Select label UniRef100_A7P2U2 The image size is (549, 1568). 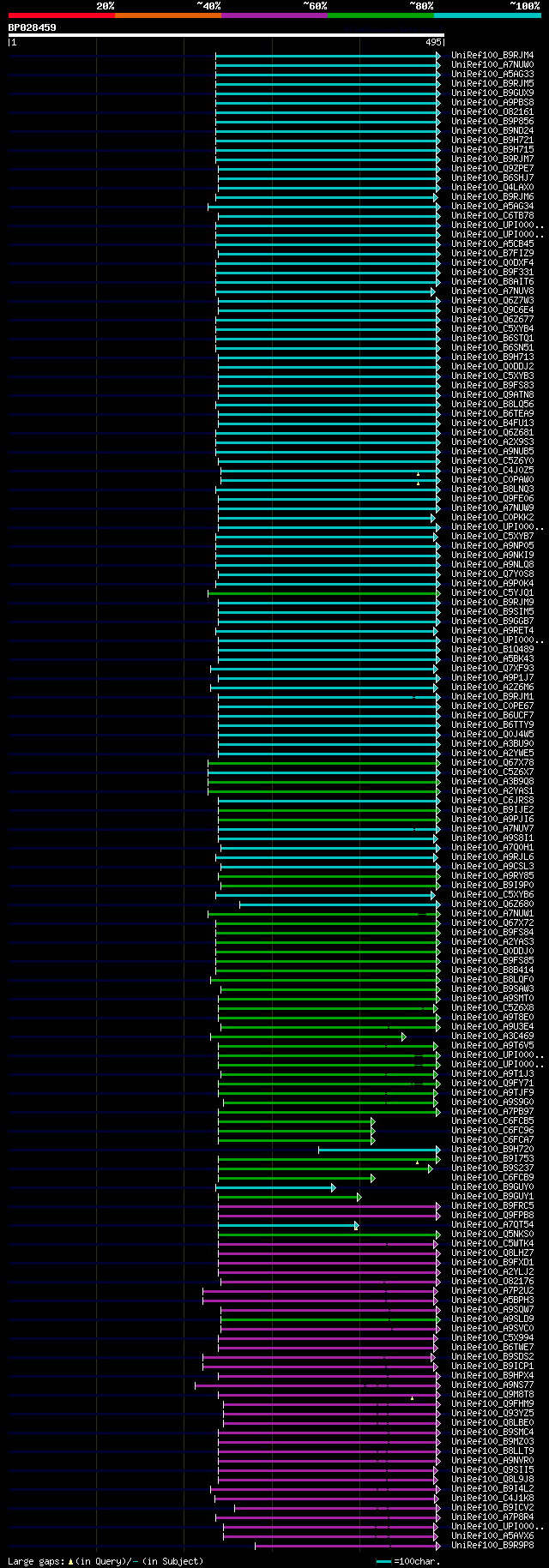[492, 1291]
